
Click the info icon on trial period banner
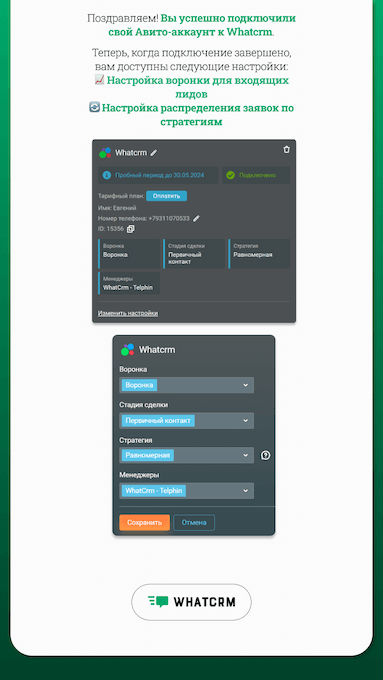click(x=107, y=175)
